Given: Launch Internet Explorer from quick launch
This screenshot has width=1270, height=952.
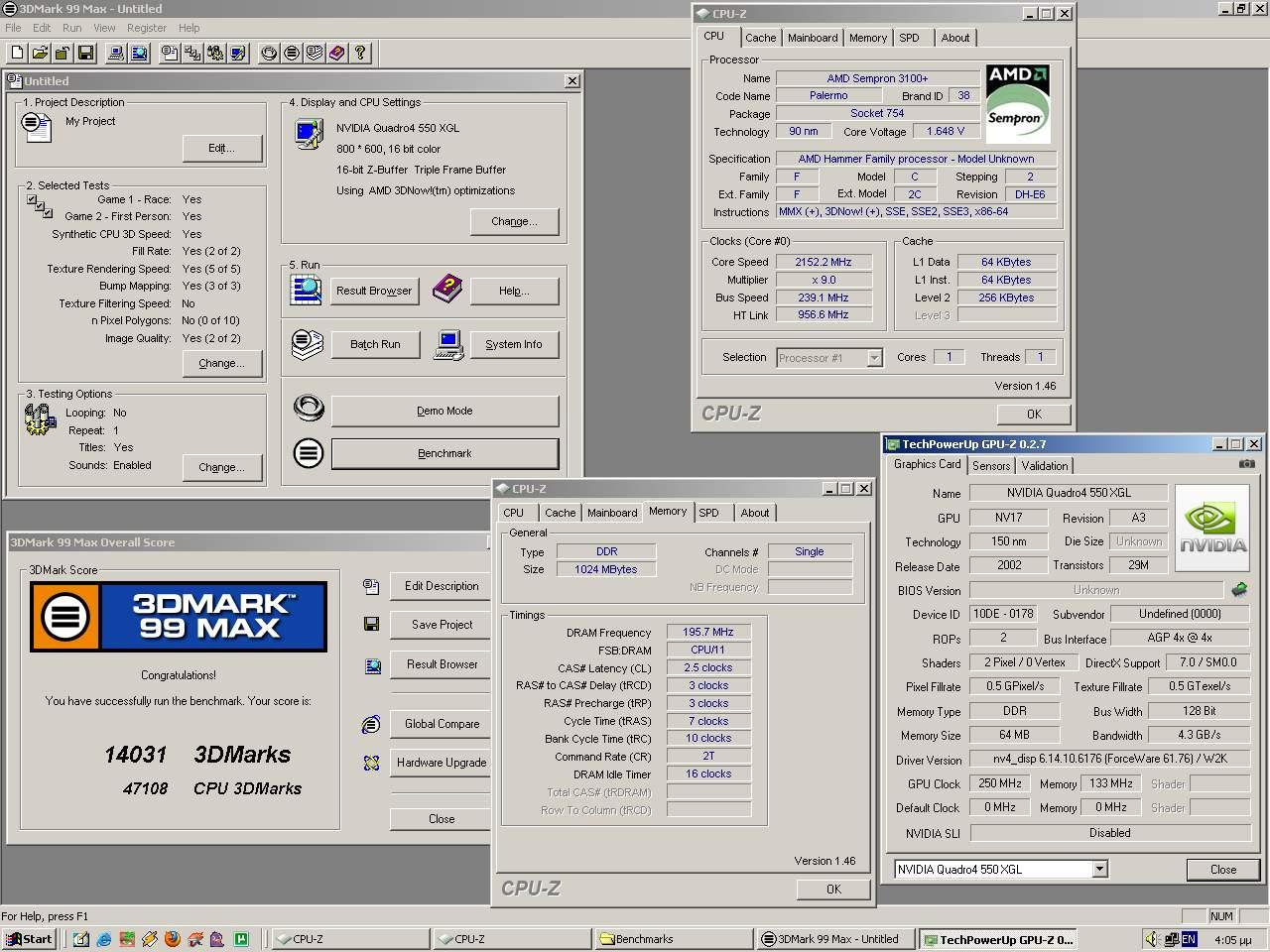Looking at the screenshot, I should 104,939.
